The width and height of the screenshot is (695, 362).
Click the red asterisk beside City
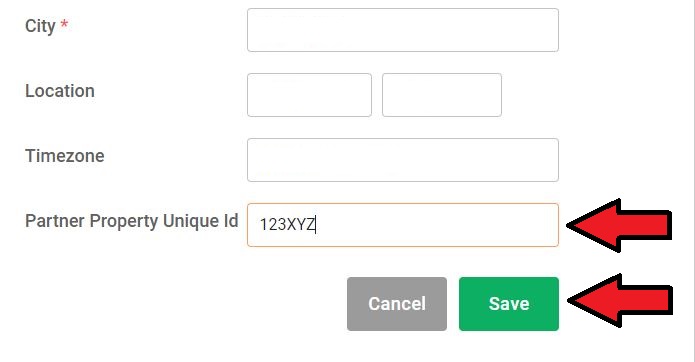[x=64, y=23]
